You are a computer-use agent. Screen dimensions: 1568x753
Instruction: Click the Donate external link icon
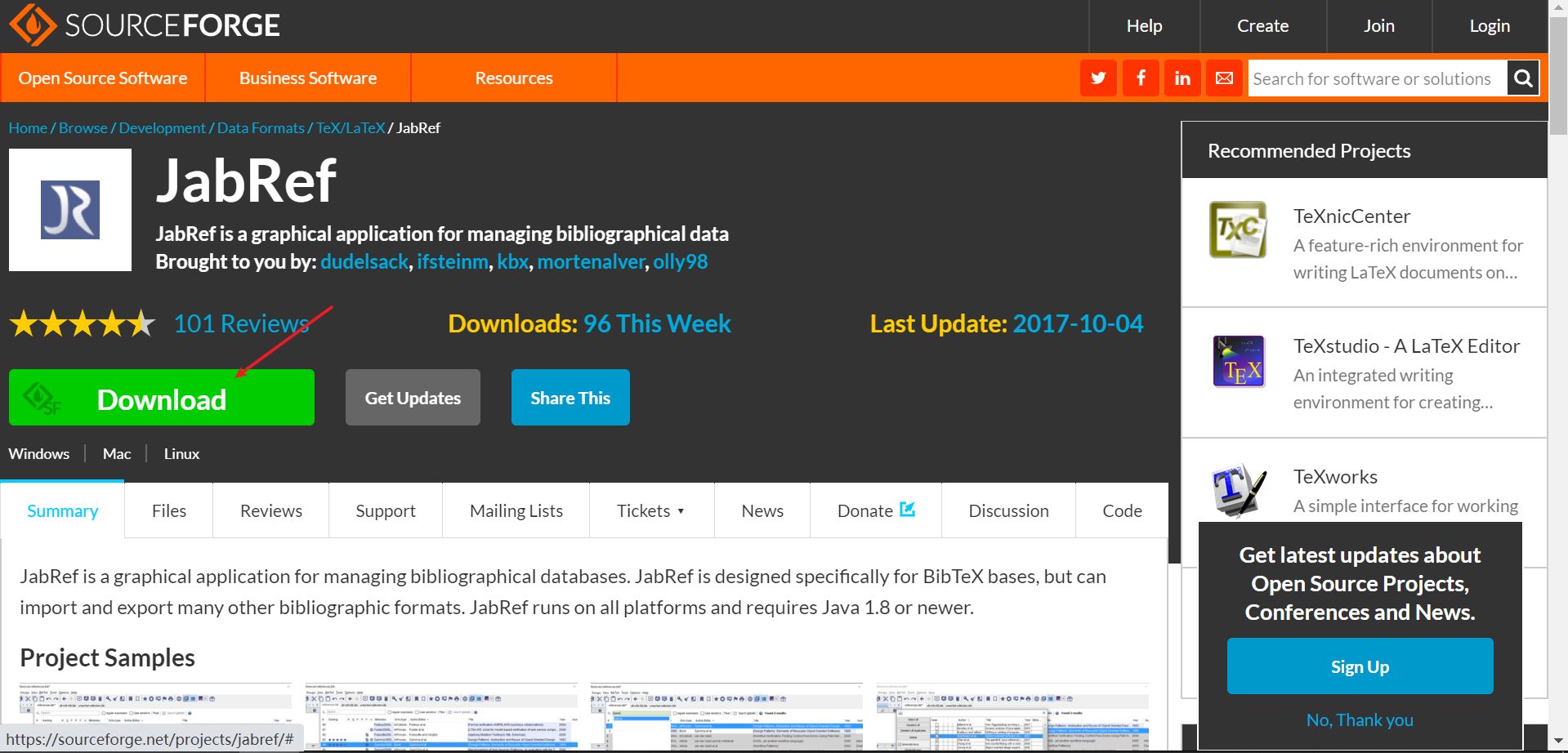pos(907,510)
